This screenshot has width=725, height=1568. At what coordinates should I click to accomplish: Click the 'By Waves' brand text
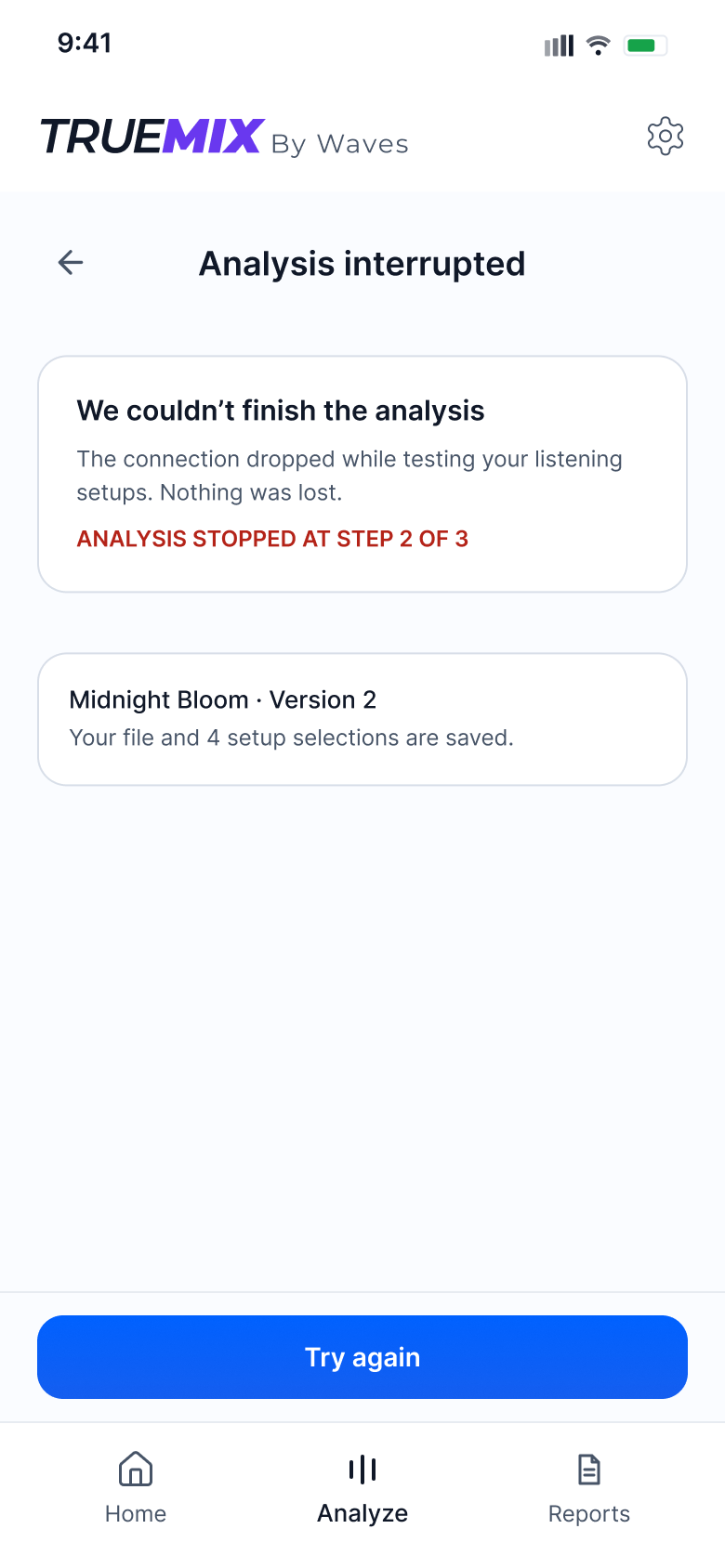[340, 145]
